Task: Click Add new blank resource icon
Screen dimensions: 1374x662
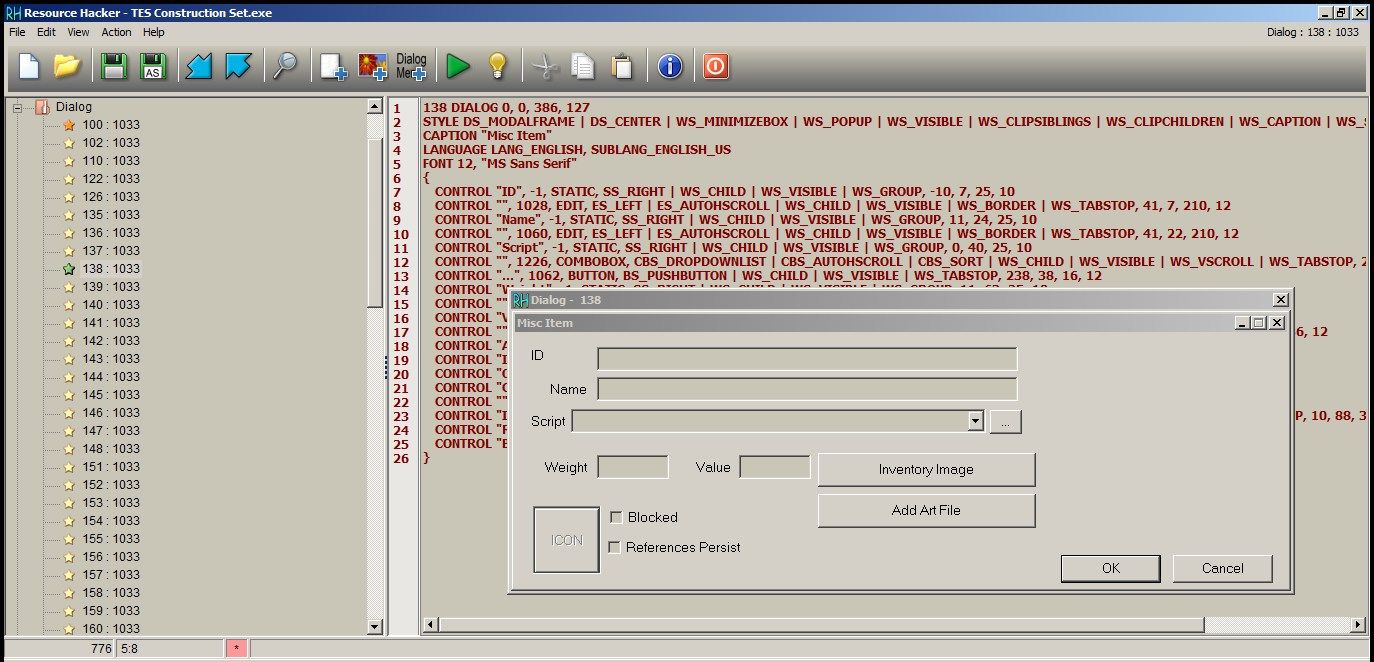Action: tap(333, 67)
